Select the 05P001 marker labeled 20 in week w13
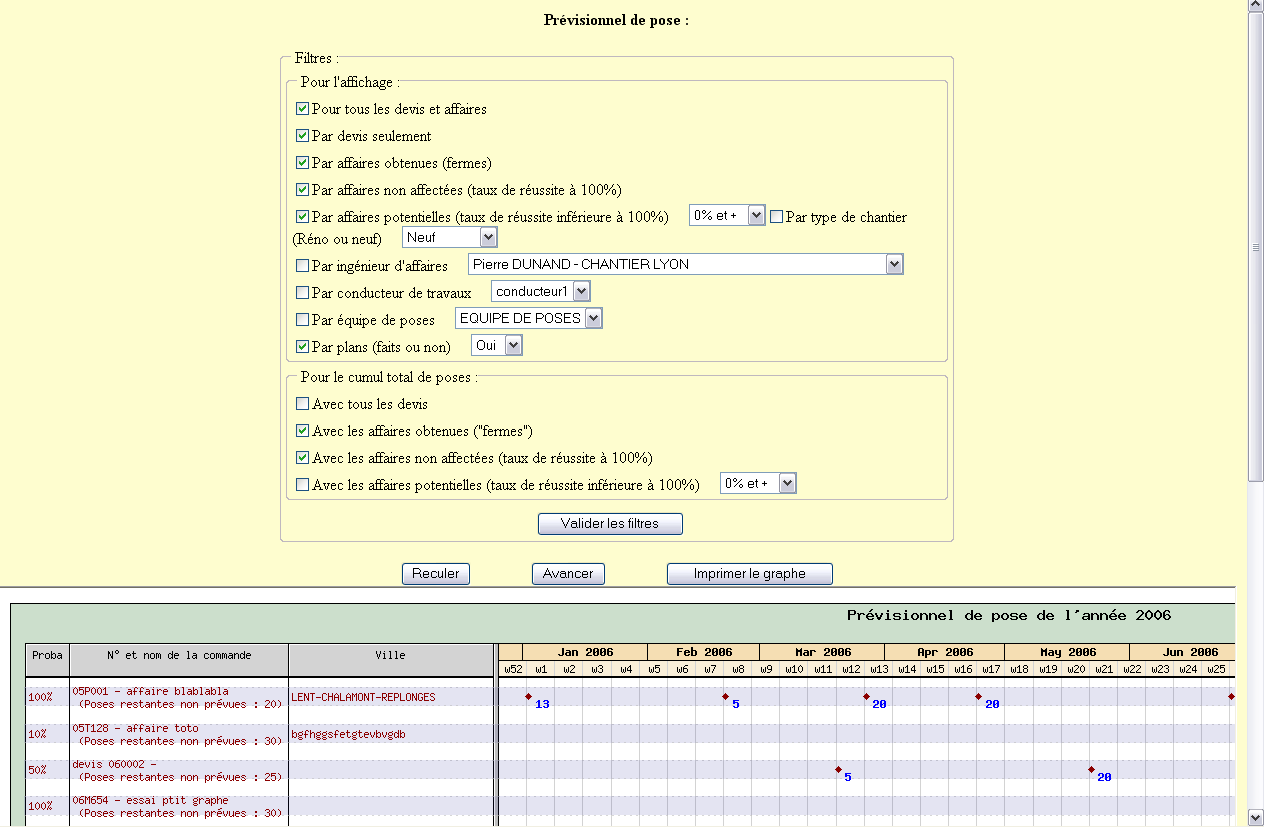The height and width of the screenshot is (828, 1264). [x=866, y=696]
